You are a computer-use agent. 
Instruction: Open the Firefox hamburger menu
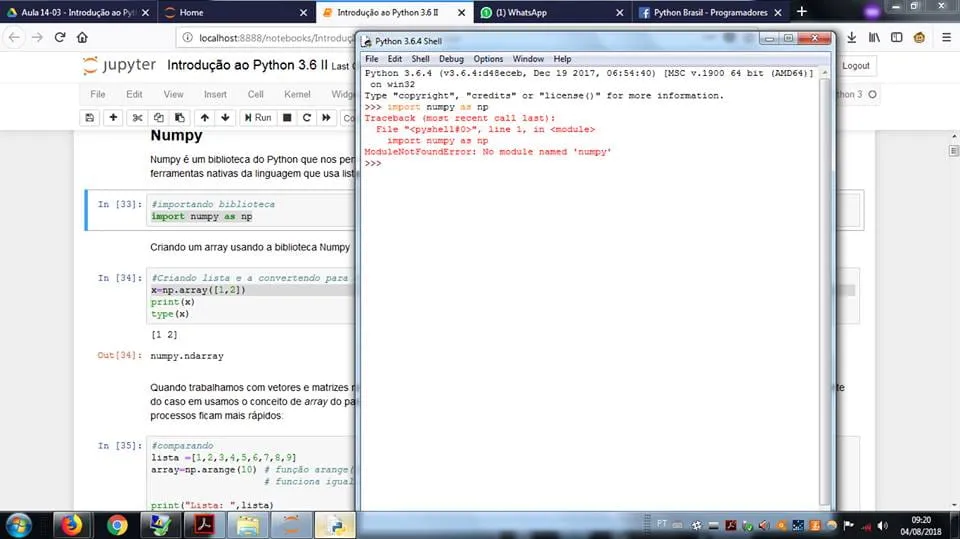(x=944, y=37)
